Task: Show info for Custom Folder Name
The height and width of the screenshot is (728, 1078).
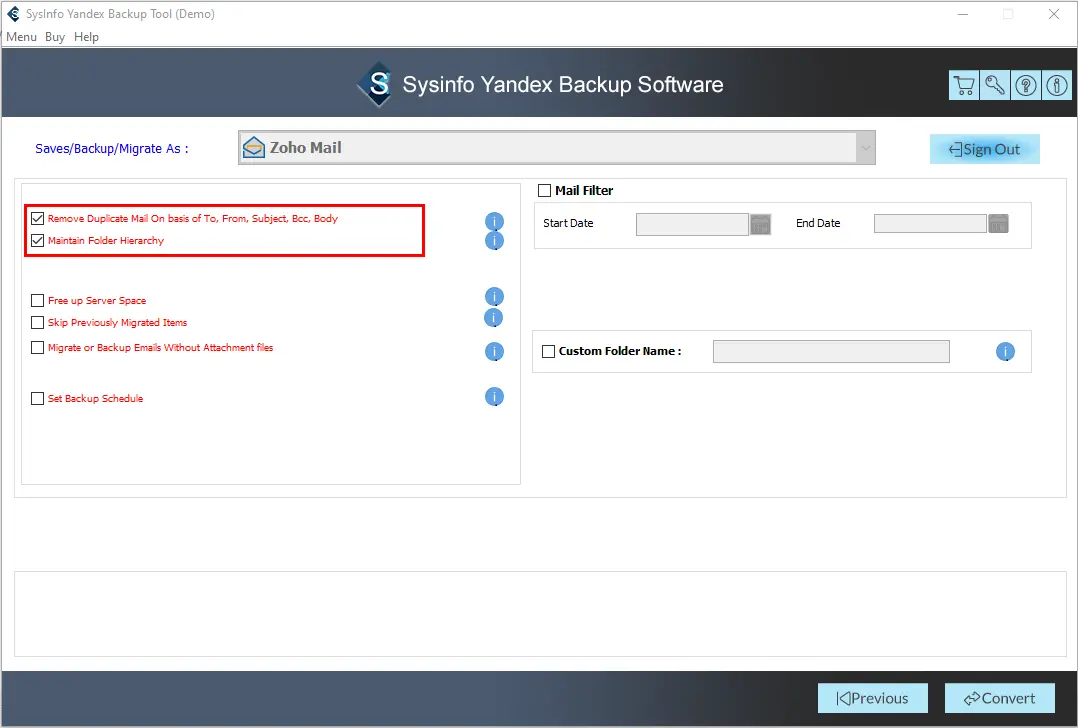Action: 1005,352
